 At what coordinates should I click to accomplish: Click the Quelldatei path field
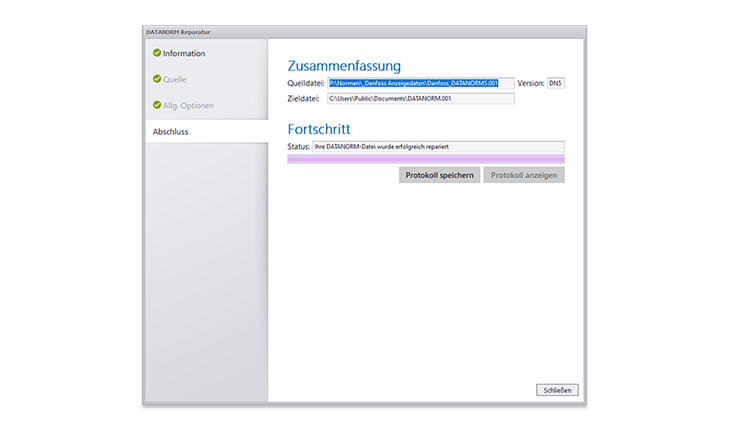pyautogui.click(x=421, y=83)
